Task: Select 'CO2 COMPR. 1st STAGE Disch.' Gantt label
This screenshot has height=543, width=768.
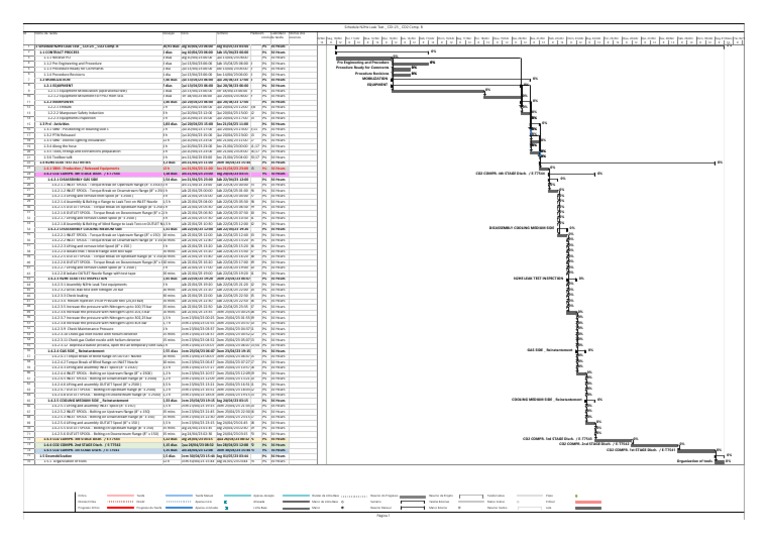Action: pos(641,449)
